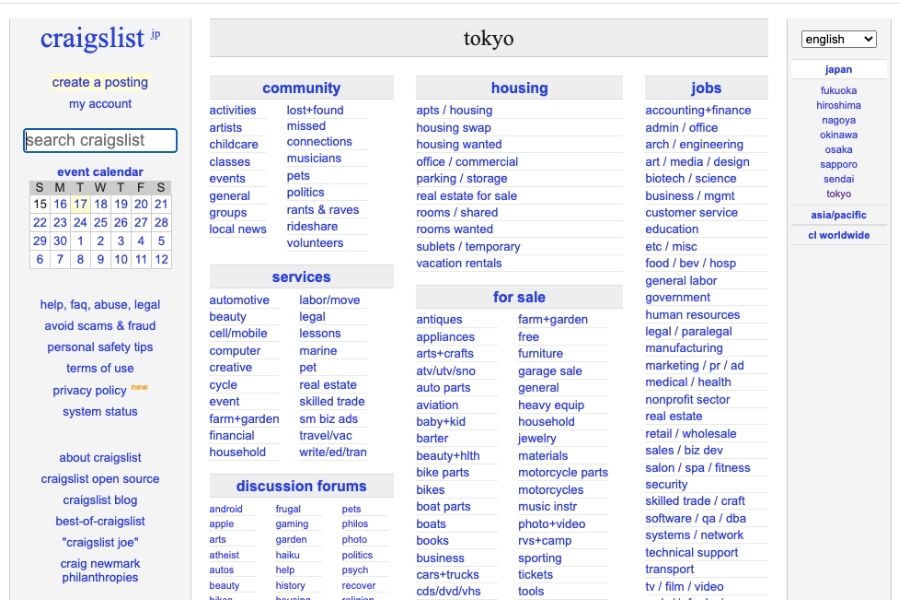The height and width of the screenshot is (600, 900).
Task: Open the for sale section header
Action: tap(519, 297)
